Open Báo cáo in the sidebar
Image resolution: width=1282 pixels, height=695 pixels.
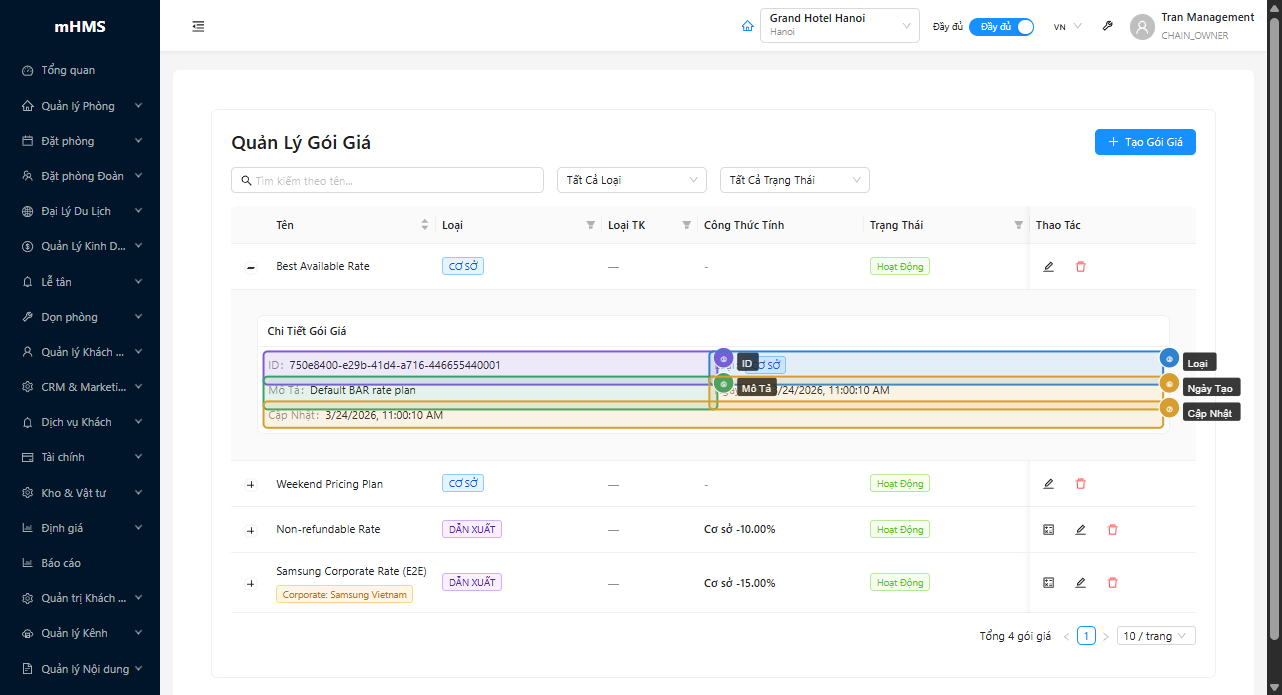tap(61, 563)
